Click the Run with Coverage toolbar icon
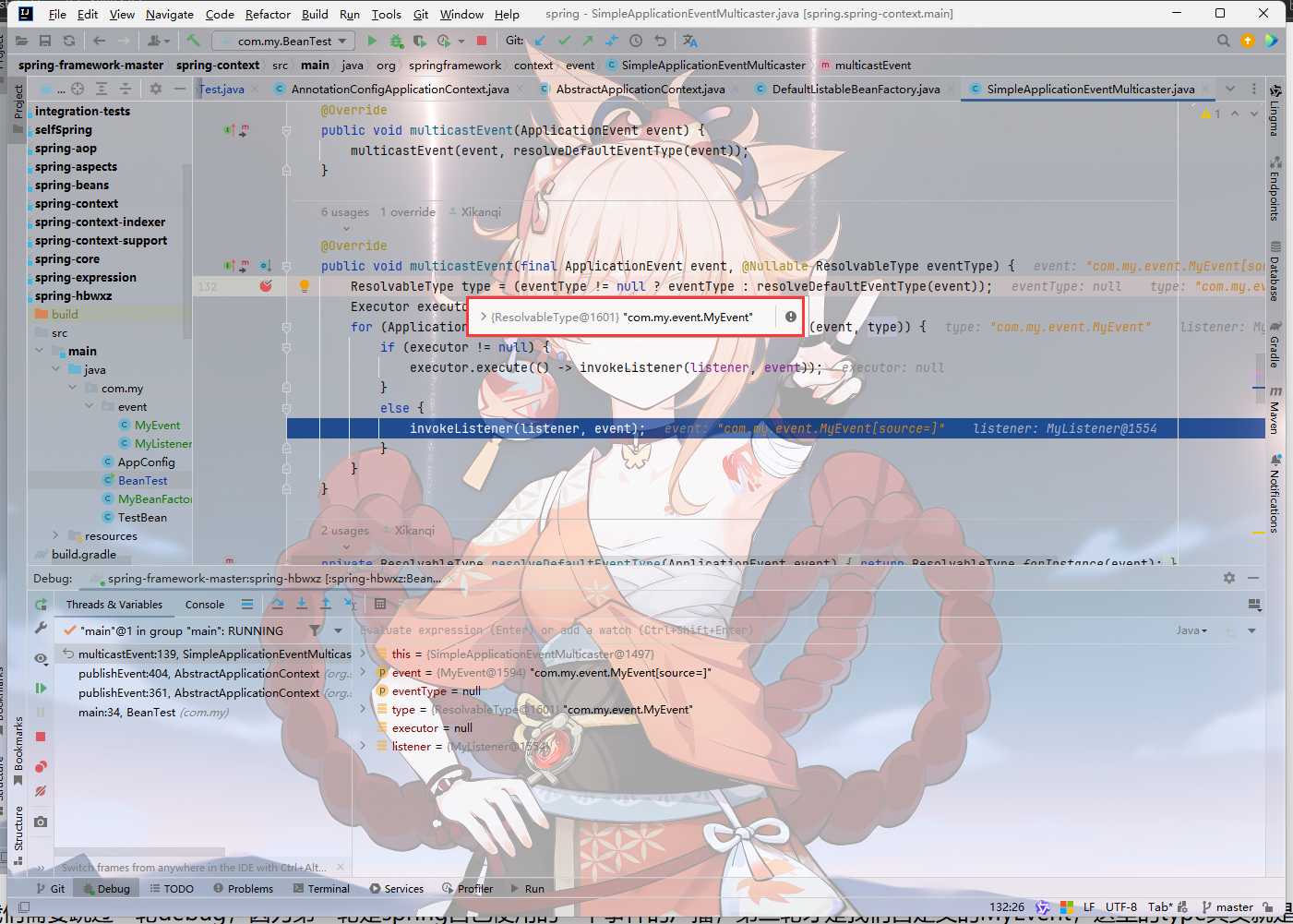This screenshot has width=1293, height=924. pos(420,41)
